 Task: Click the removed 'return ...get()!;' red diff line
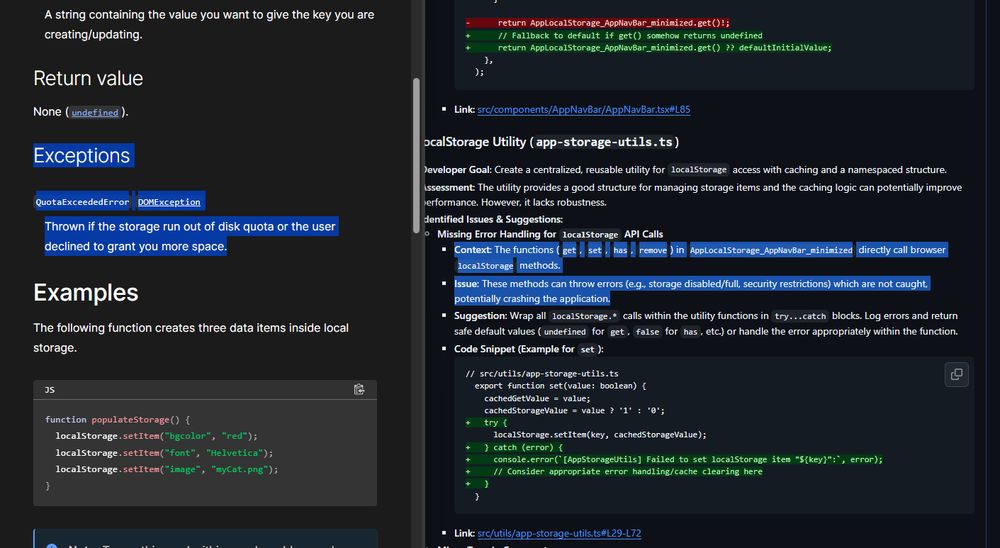tap(598, 23)
